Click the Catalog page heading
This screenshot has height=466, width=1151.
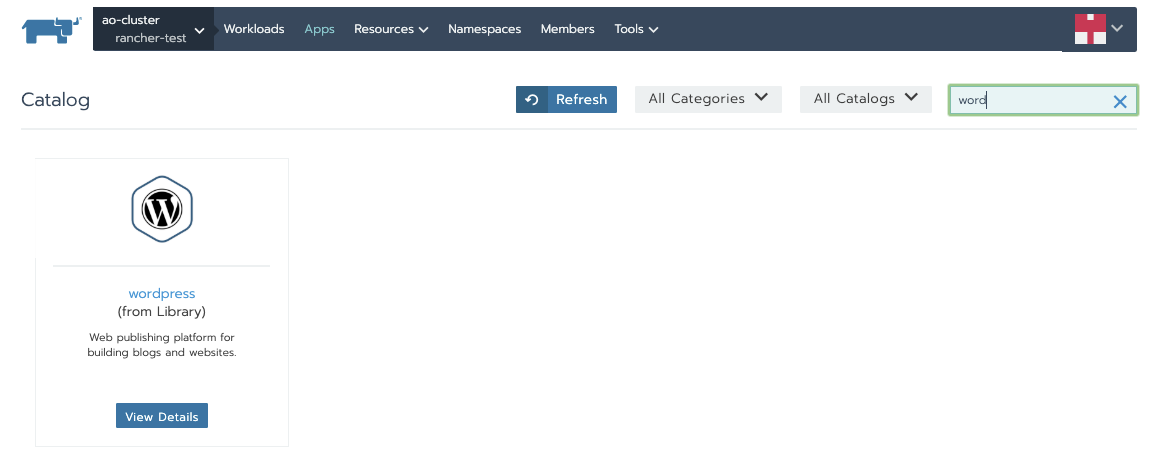tap(56, 100)
